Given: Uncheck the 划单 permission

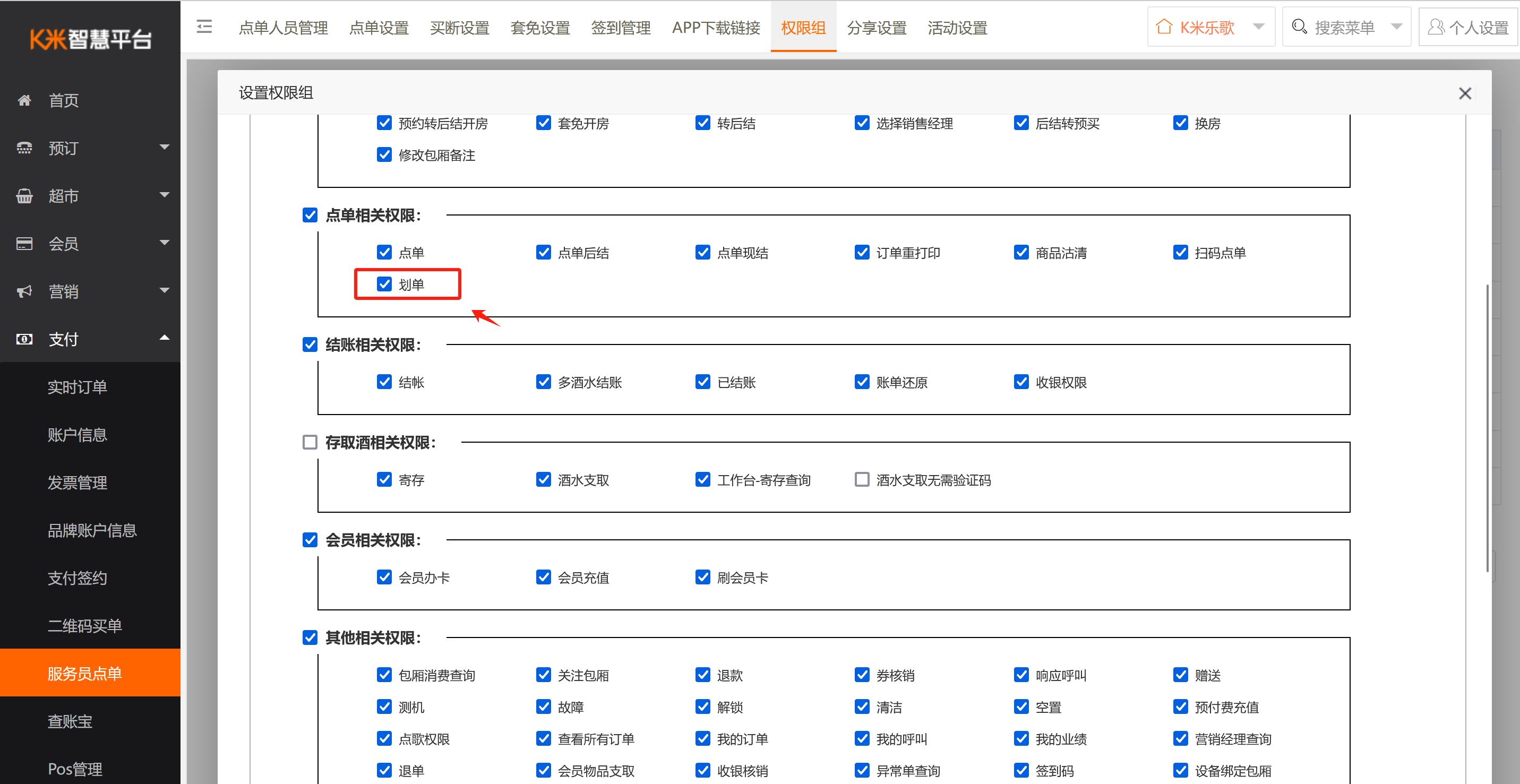Looking at the screenshot, I should (384, 285).
